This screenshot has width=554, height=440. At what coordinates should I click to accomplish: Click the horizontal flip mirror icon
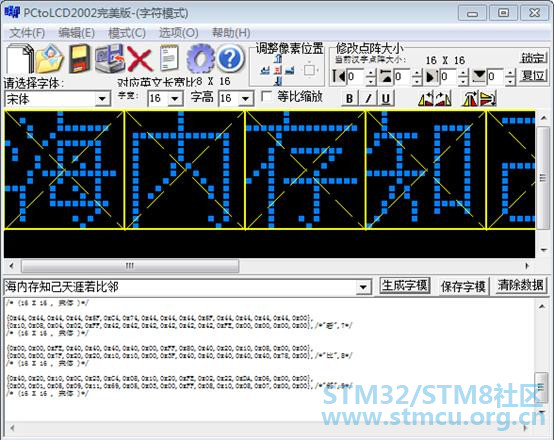[x=470, y=99]
